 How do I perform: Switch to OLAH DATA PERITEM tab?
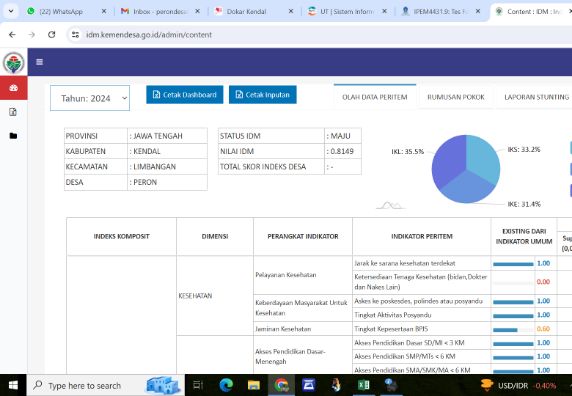click(375, 97)
